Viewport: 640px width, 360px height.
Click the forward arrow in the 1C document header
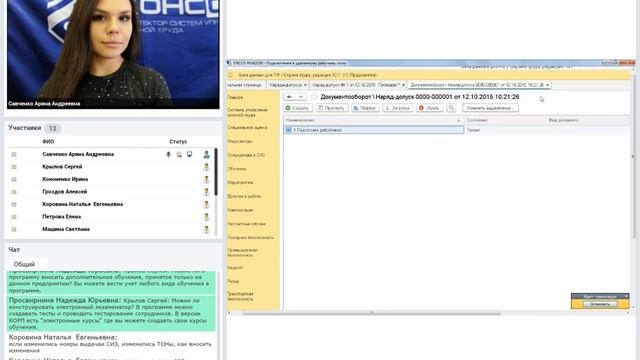point(301,97)
